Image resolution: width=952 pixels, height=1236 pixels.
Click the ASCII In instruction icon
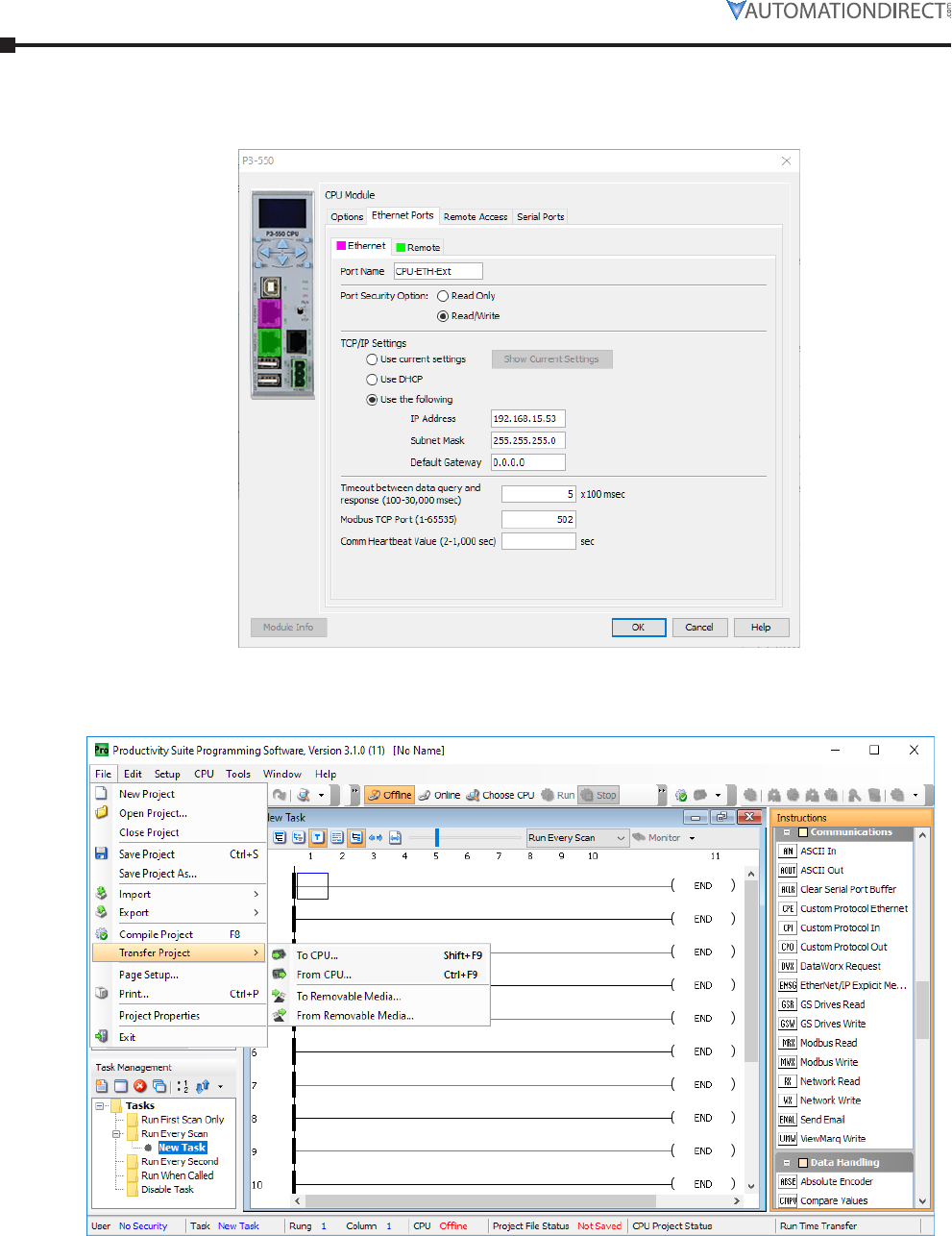[x=788, y=851]
